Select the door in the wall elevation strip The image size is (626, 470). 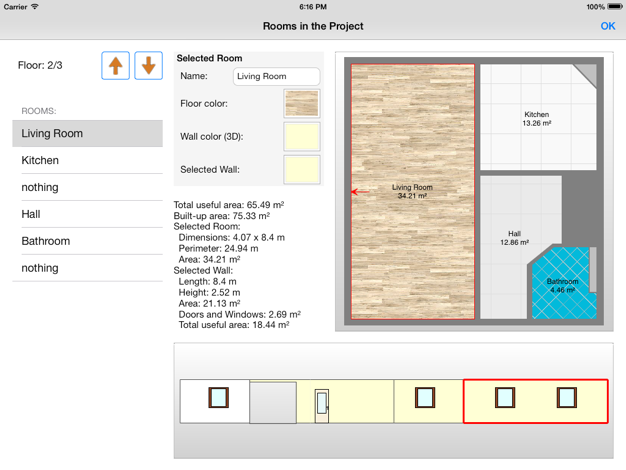tap(322, 401)
